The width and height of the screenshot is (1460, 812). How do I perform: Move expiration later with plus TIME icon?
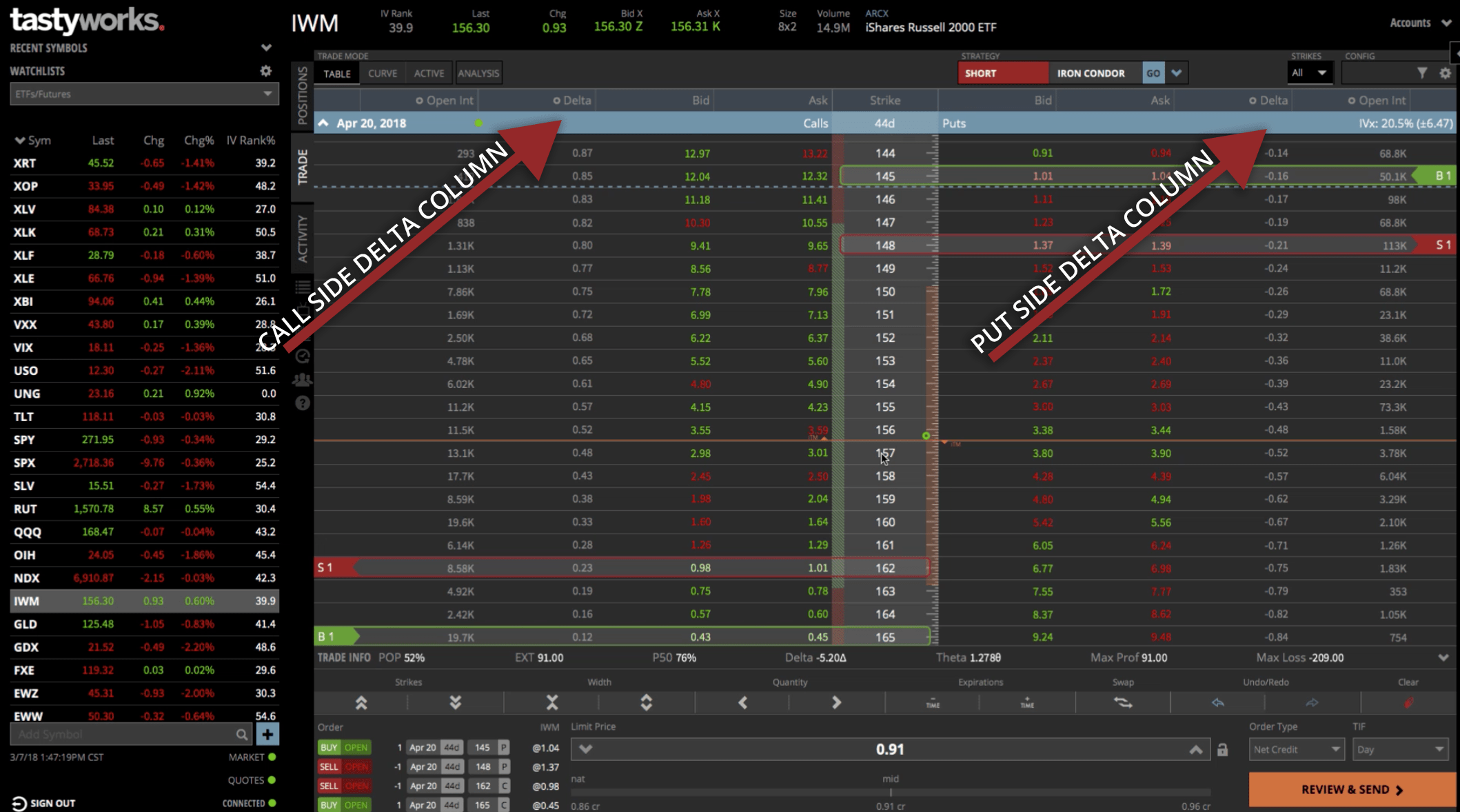tap(1027, 702)
